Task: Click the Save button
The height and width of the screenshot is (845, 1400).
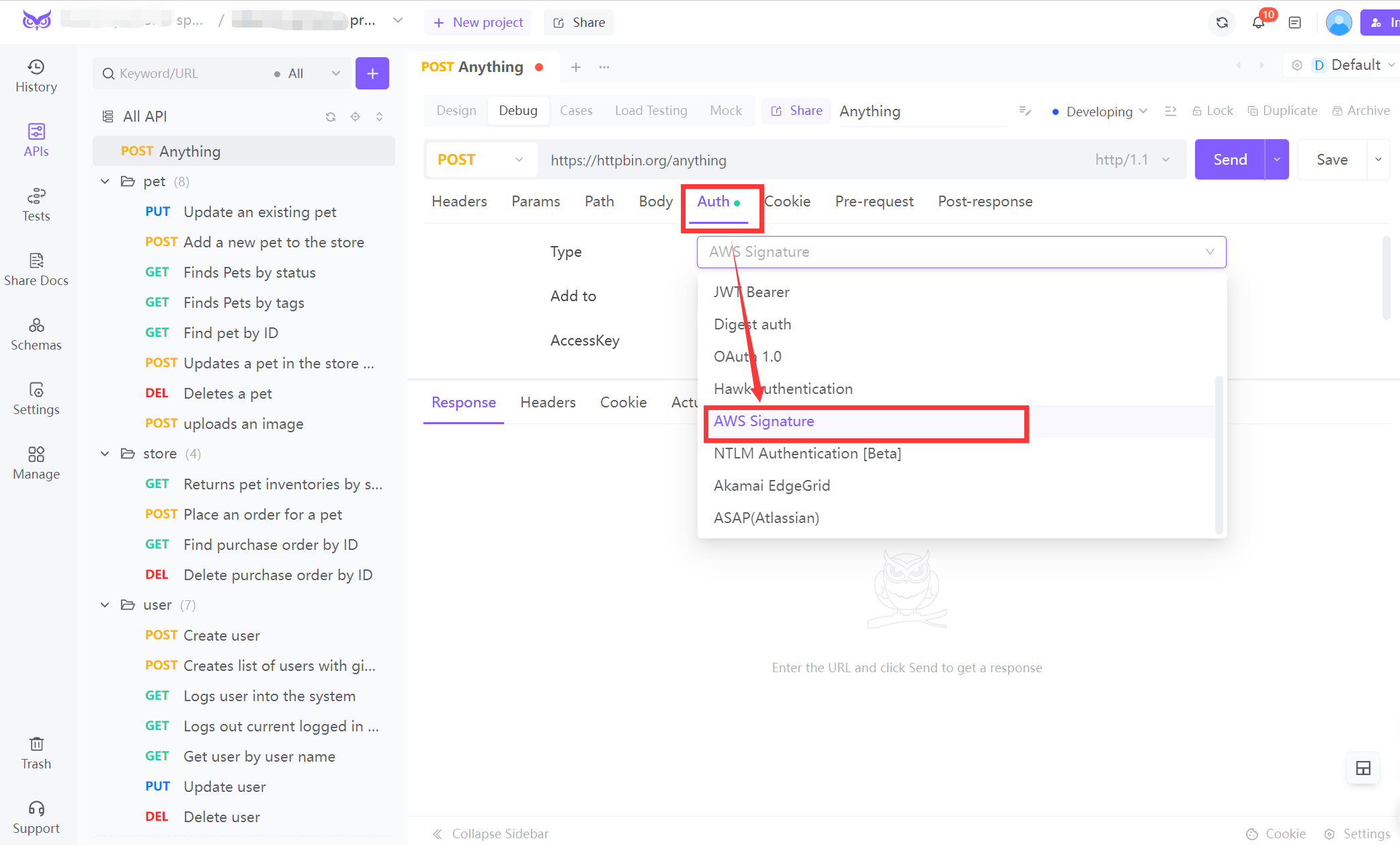Action: pyautogui.click(x=1334, y=159)
